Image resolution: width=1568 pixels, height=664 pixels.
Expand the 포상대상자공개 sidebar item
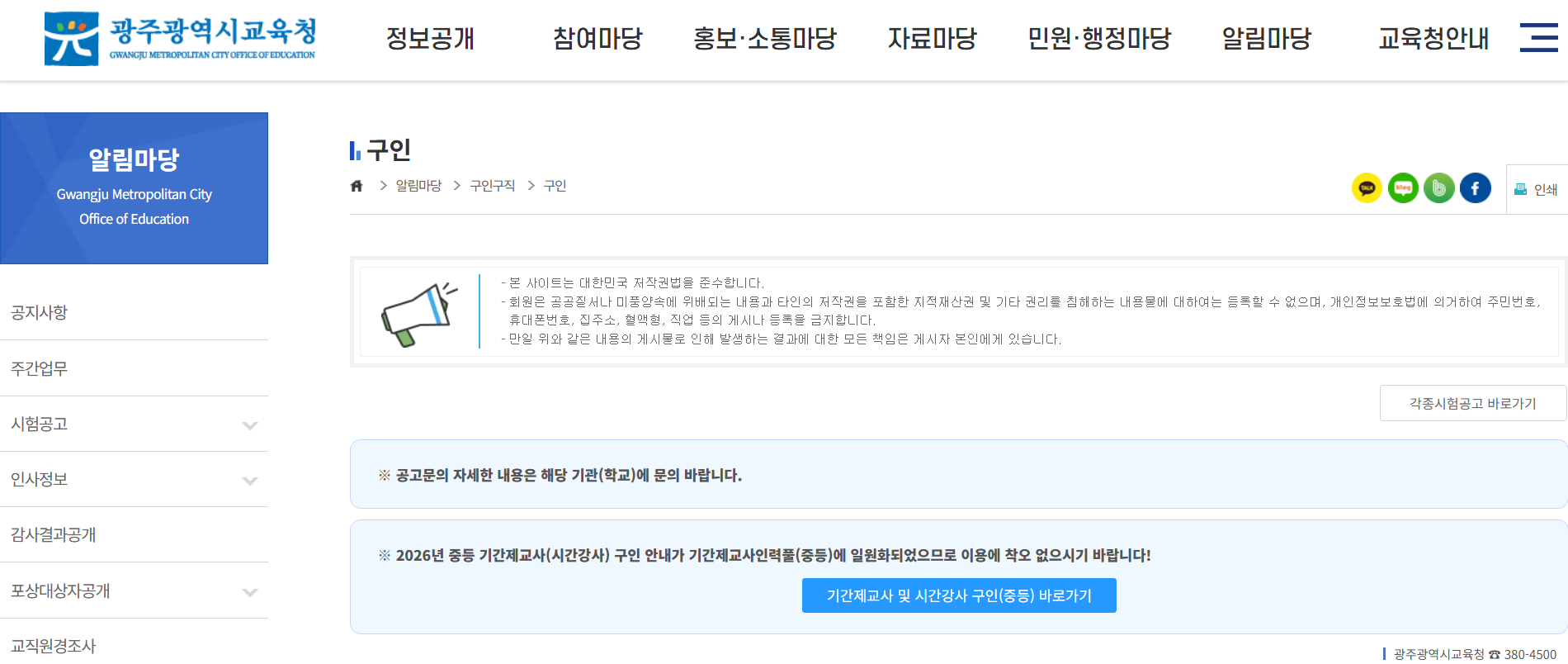[x=250, y=592]
